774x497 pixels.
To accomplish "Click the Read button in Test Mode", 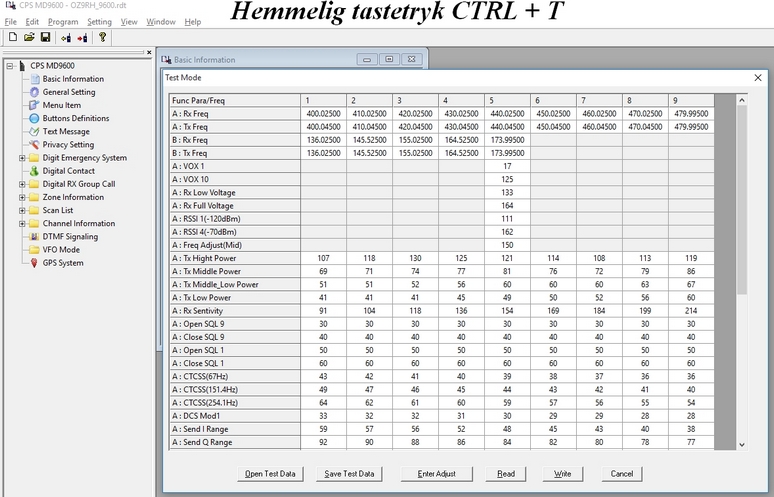I will (506, 474).
